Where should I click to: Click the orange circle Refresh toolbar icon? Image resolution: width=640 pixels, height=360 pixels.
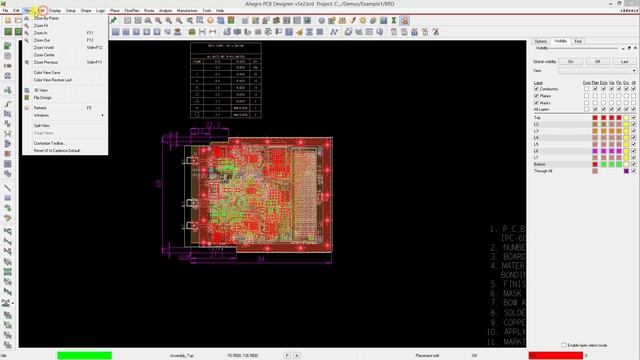tap(210, 20)
